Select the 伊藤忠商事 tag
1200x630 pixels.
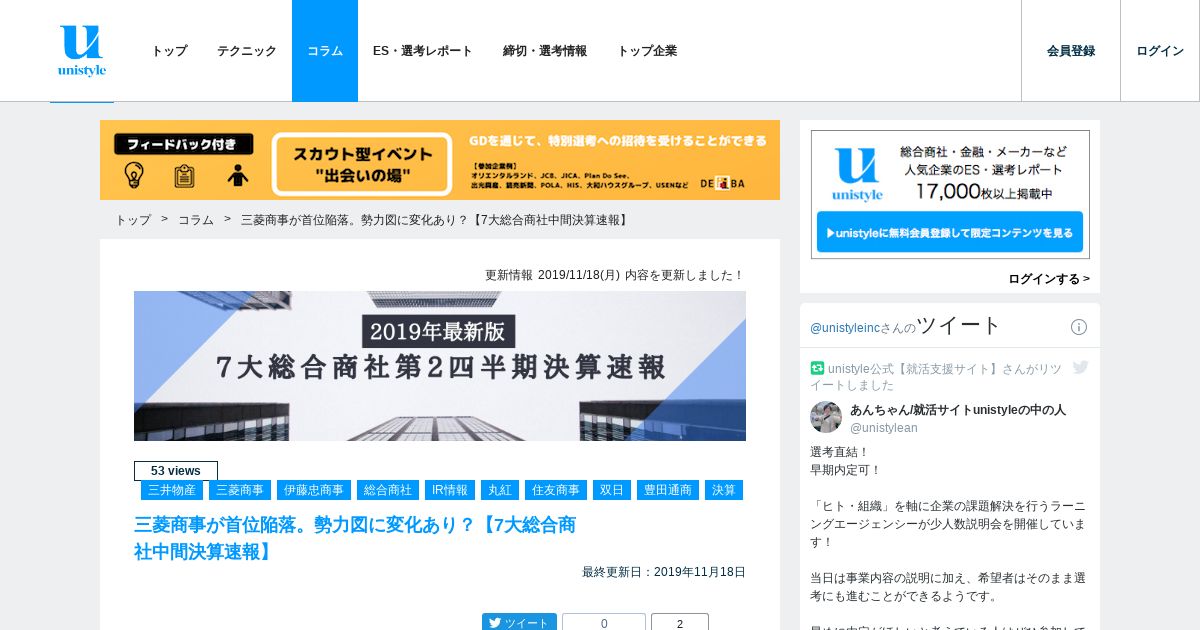pyautogui.click(x=314, y=490)
